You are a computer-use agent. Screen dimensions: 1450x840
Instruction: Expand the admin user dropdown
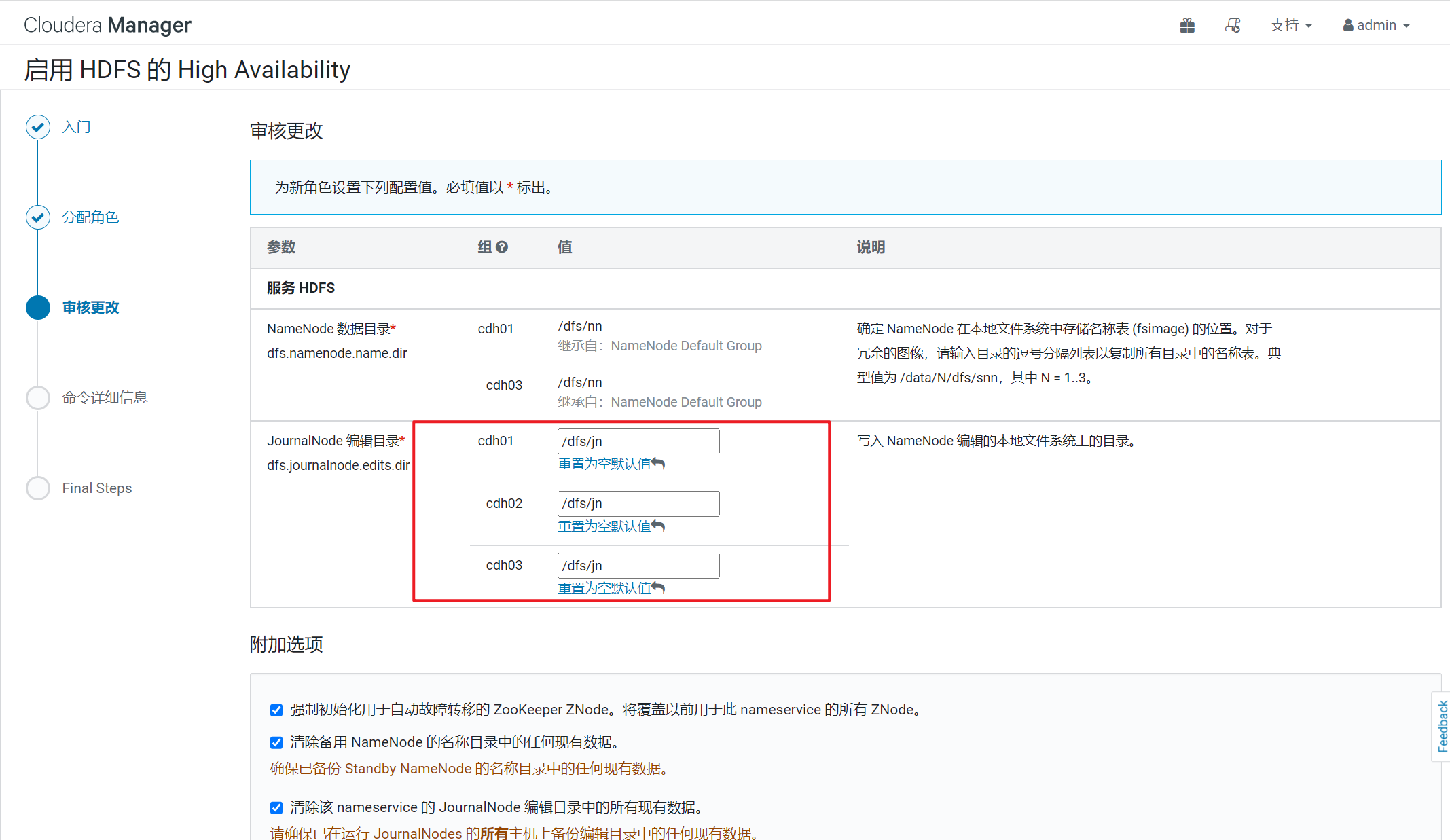(x=1377, y=25)
